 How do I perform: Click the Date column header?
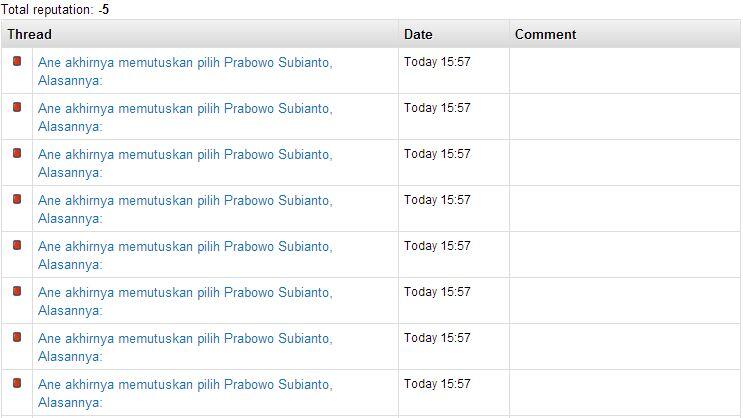(418, 35)
